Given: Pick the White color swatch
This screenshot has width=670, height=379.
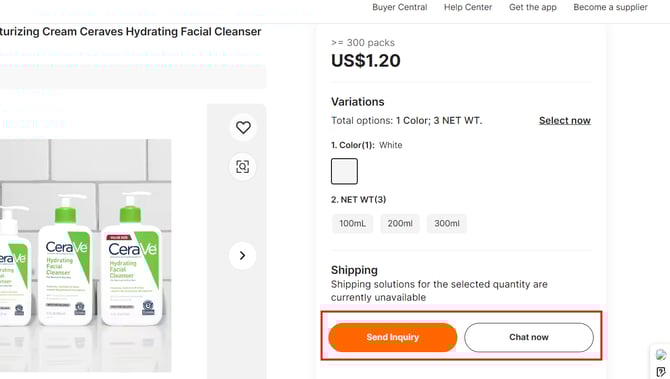Looking at the screenshot, I should pos(344,171).
